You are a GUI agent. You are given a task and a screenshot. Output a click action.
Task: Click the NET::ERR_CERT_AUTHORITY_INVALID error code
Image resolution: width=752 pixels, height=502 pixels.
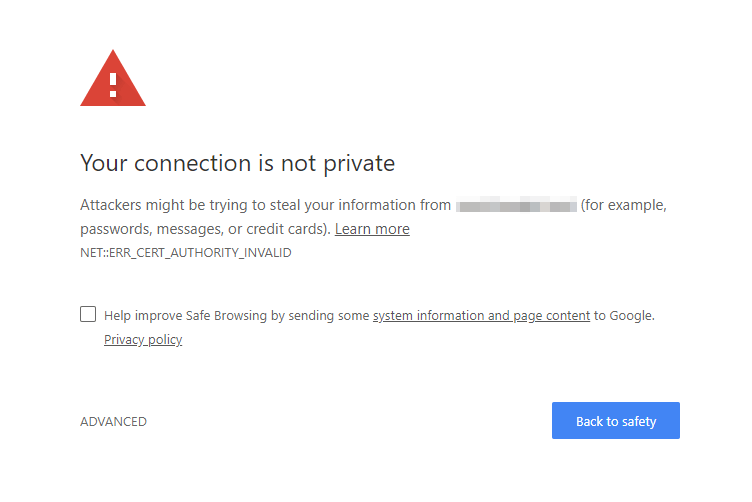[186, 253]
